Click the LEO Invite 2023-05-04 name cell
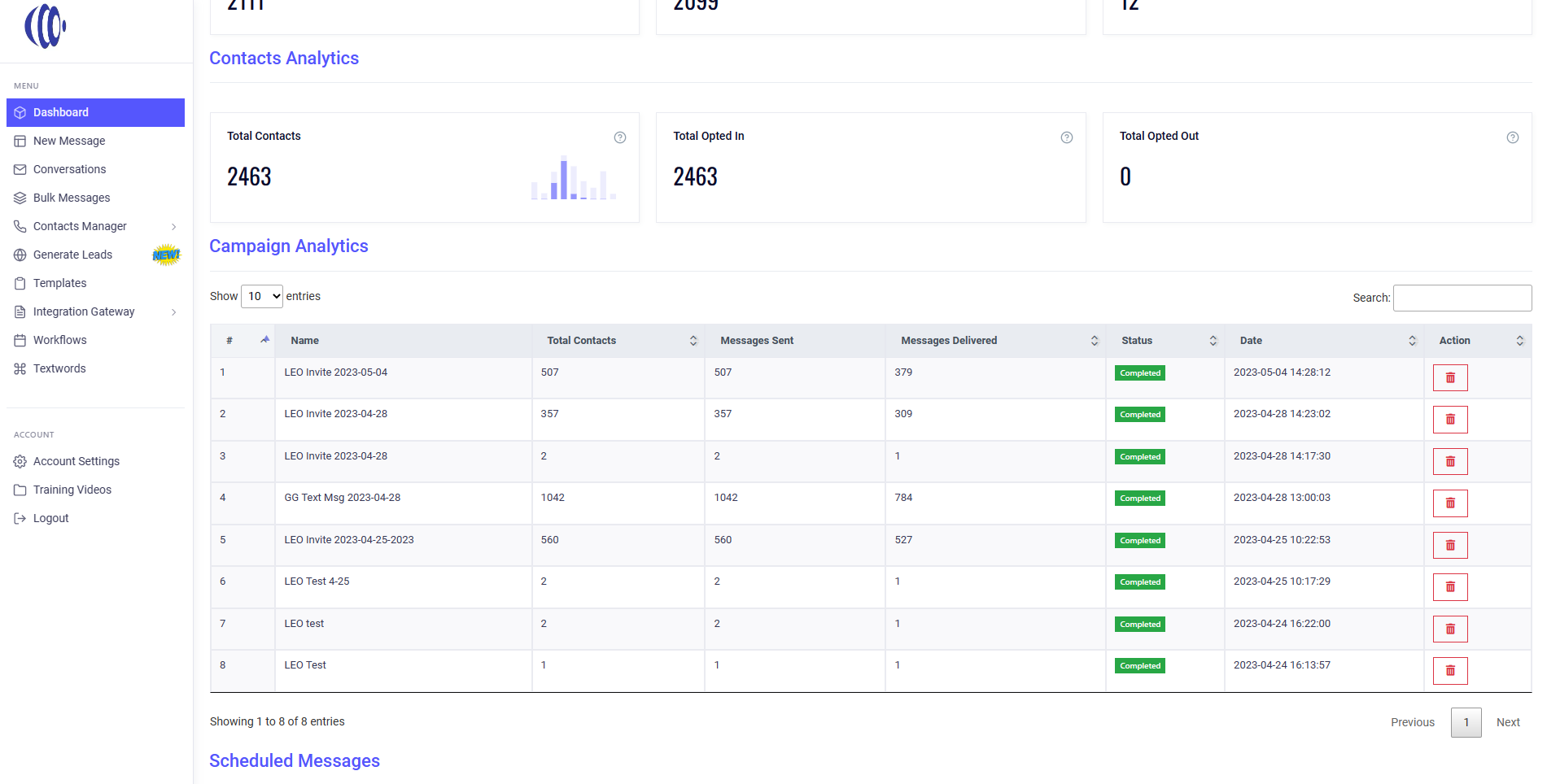Screen dimensions: 1547x784 pyautogui.click(x=404, y=378)
